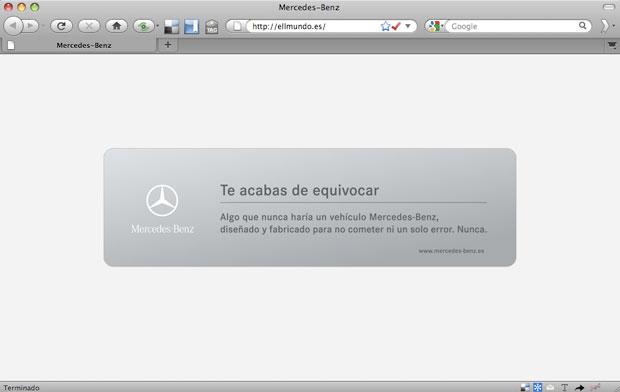Click the toolbar toggle pill in title bar
620x392 pixels.
[609, 7]
